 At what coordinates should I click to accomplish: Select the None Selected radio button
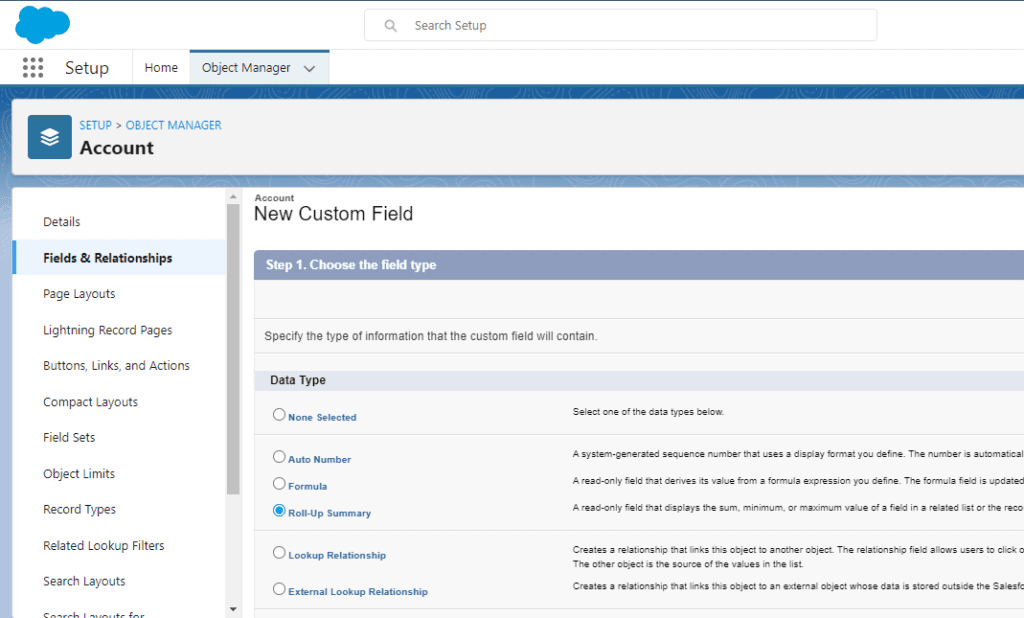(280, 414)
